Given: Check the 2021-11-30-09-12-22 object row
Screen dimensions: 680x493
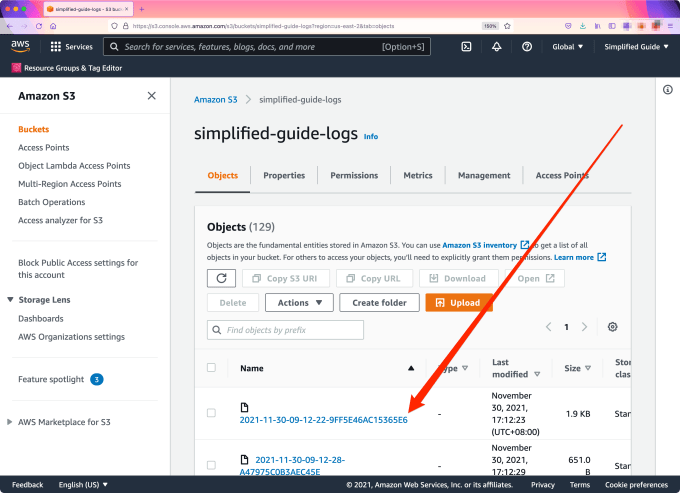Looking at the screenshot, I should tap(211, 413).
